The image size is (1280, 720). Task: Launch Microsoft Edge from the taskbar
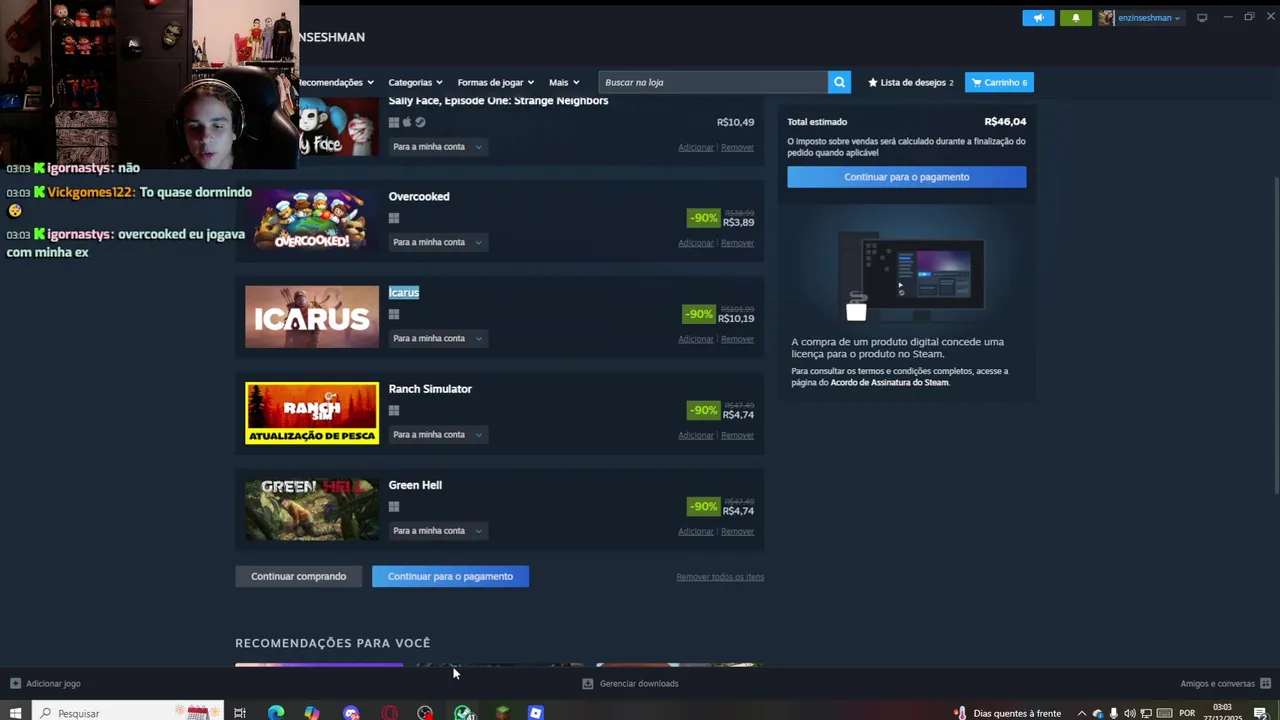coord(276,713)
